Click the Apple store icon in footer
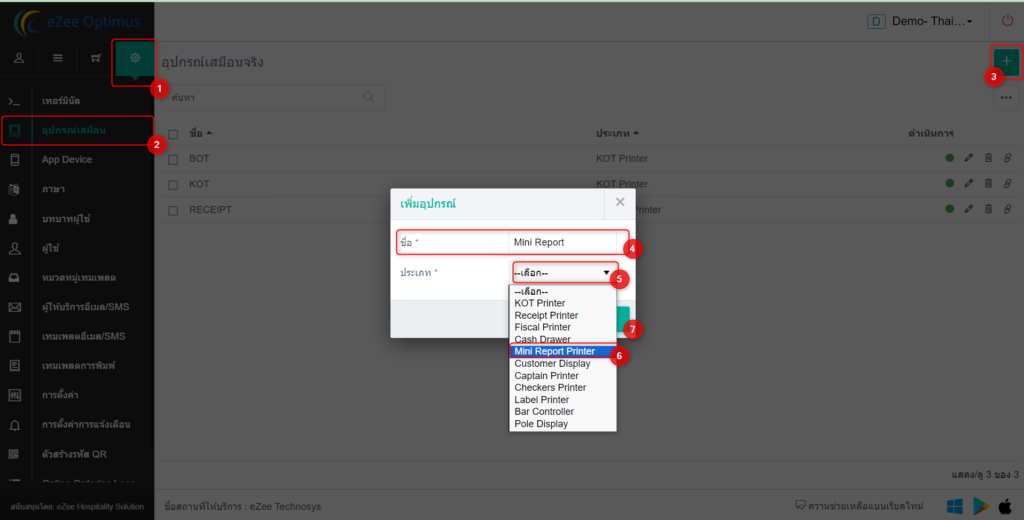 (1006, 506)
